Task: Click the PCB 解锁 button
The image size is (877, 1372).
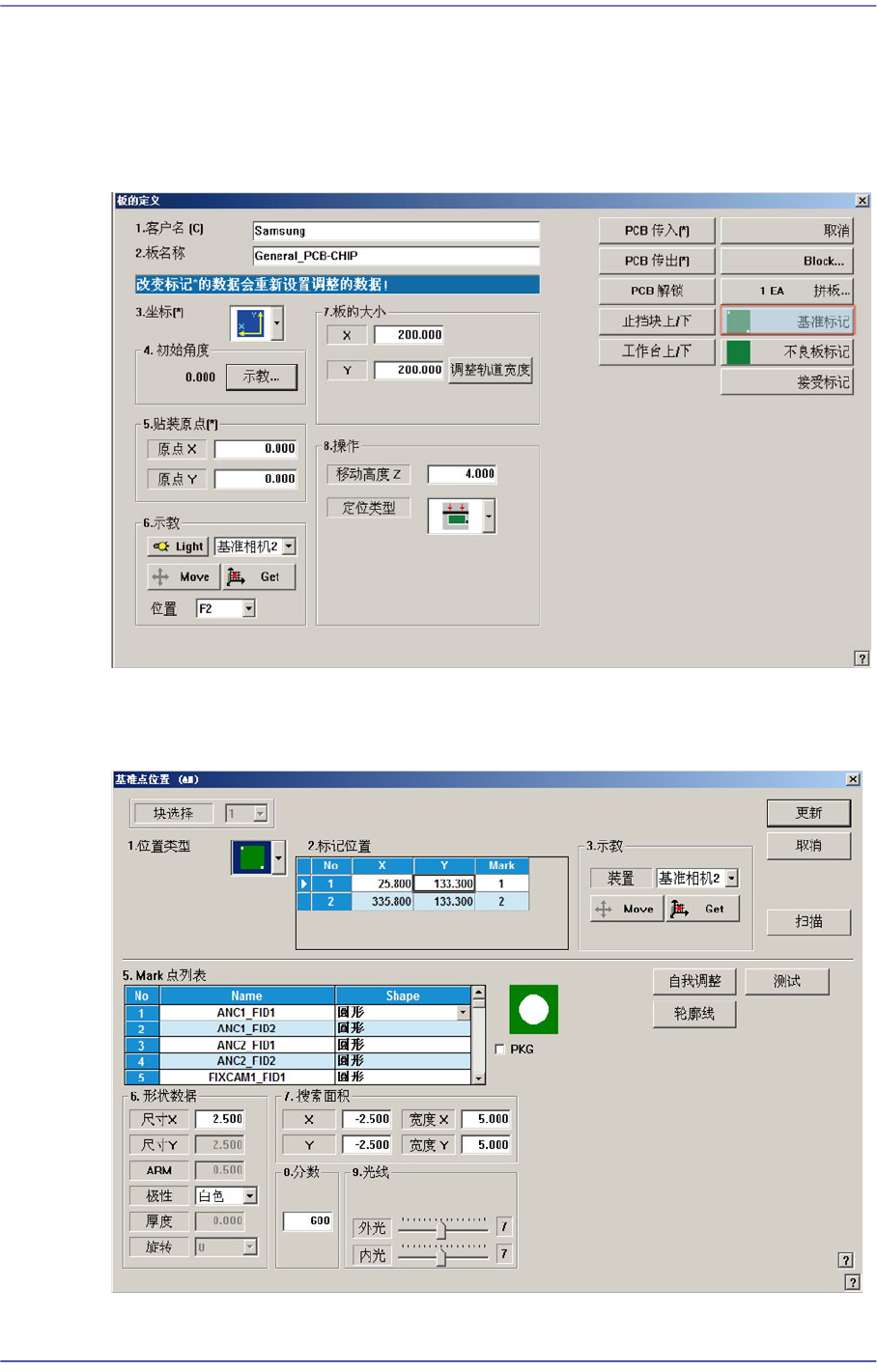Action: (x=657, y=291)
